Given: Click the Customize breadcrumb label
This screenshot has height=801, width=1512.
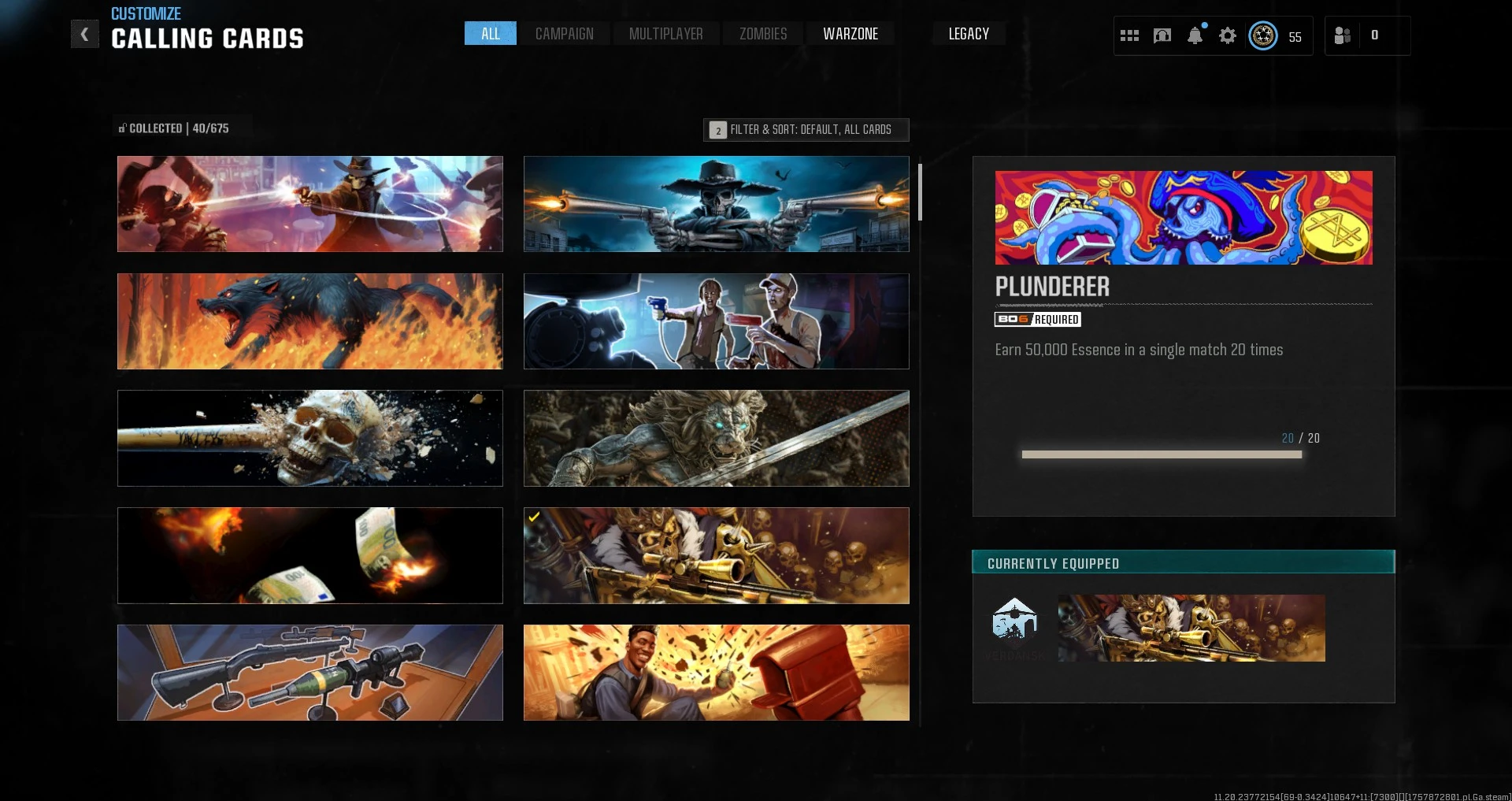Looking at the screenshot, I should [x=146, y=13].
